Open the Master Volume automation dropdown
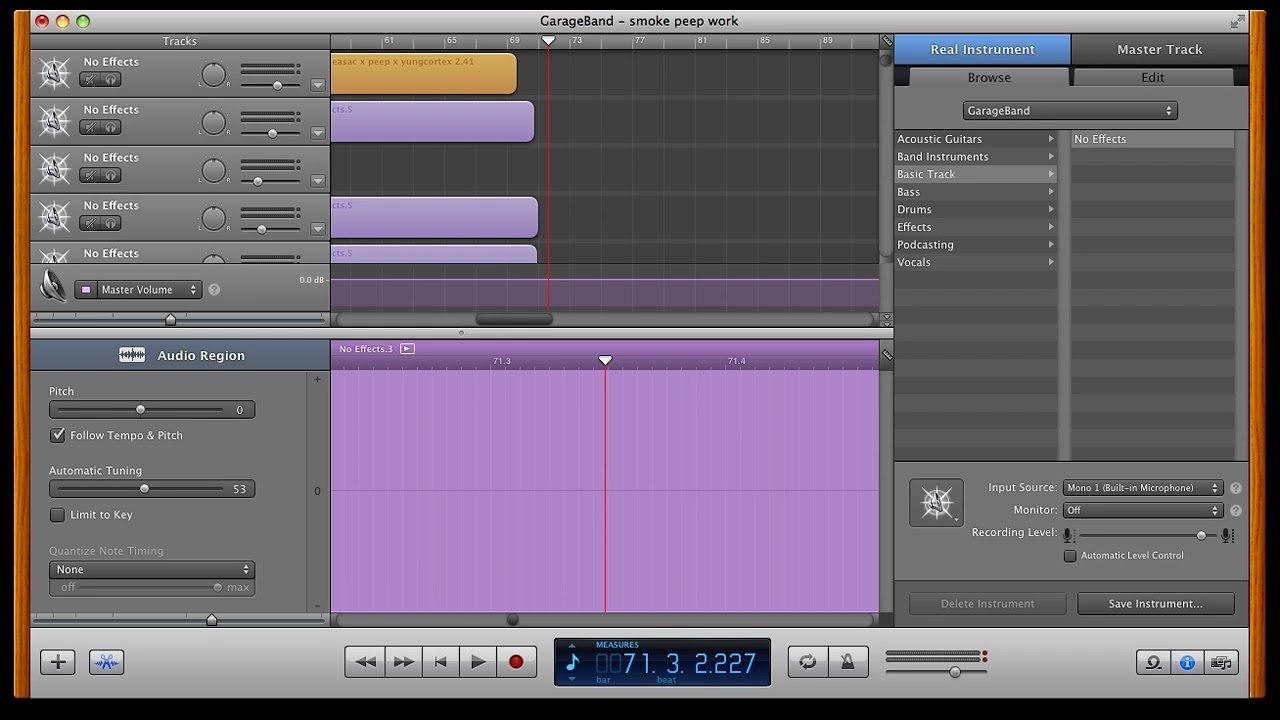Screen dimensions: 1280x720 tap(138, 290)
